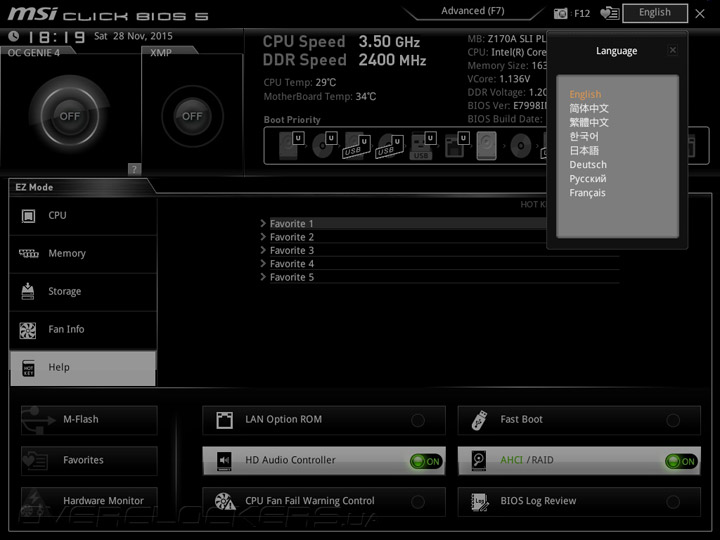This screenshot has width=720, height=540.
Task: Click the date Sat 28 Nov, 2015
Action: pos(133,36)
